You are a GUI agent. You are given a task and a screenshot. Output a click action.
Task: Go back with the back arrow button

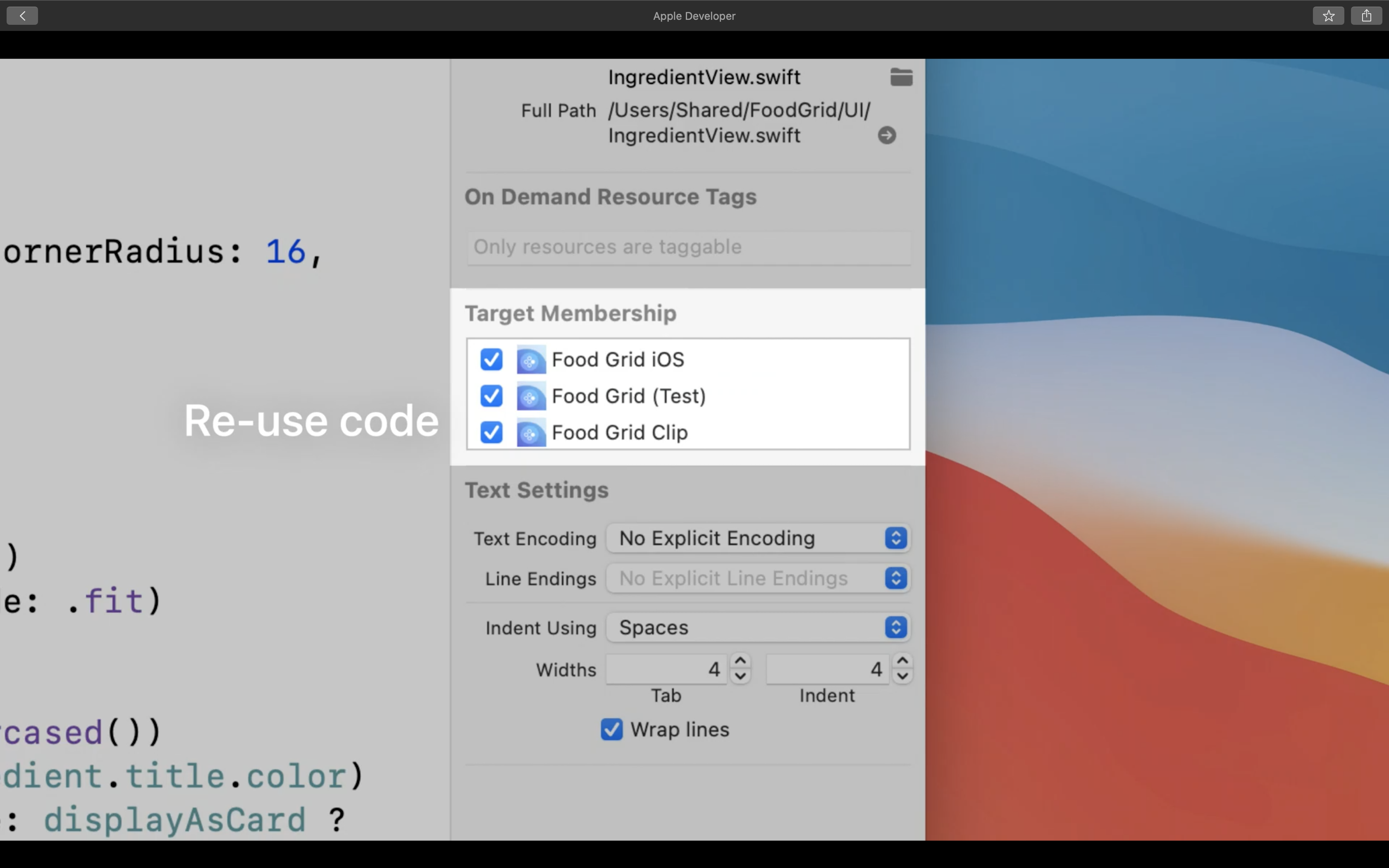point(22,16)
